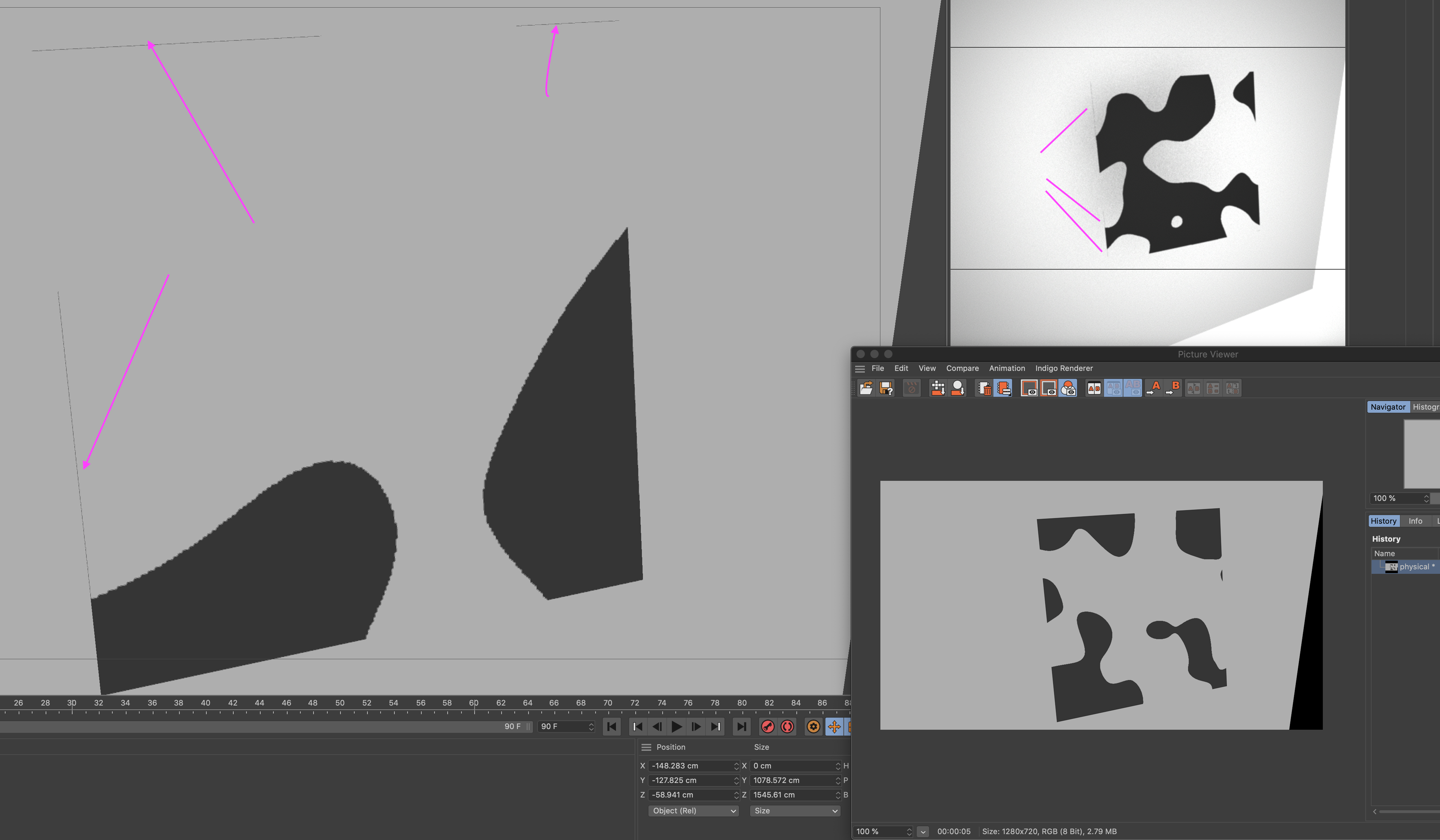Open the Object (Rel) coordinate dropdown
Viewport: 1440px width, 840px height.
click(x=693, y=811)
